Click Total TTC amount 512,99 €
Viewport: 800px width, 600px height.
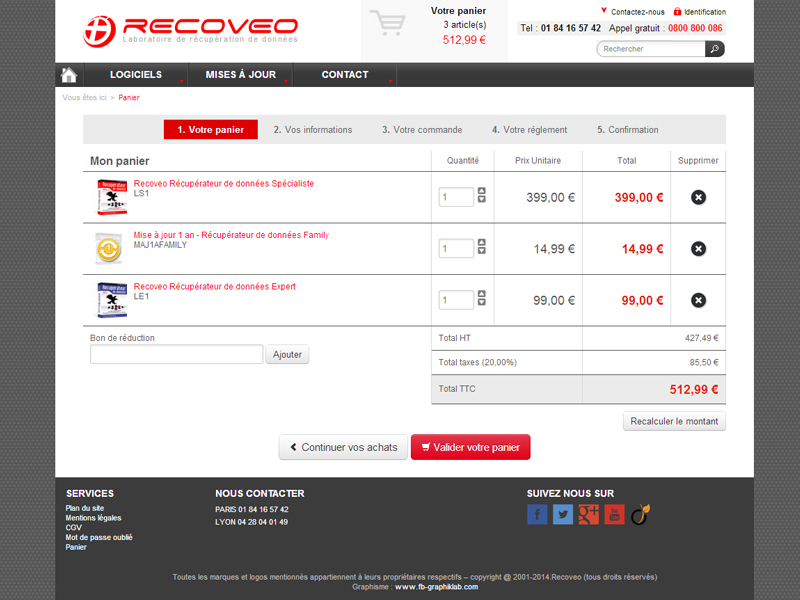pyautogui.click(x=694, y=390)
